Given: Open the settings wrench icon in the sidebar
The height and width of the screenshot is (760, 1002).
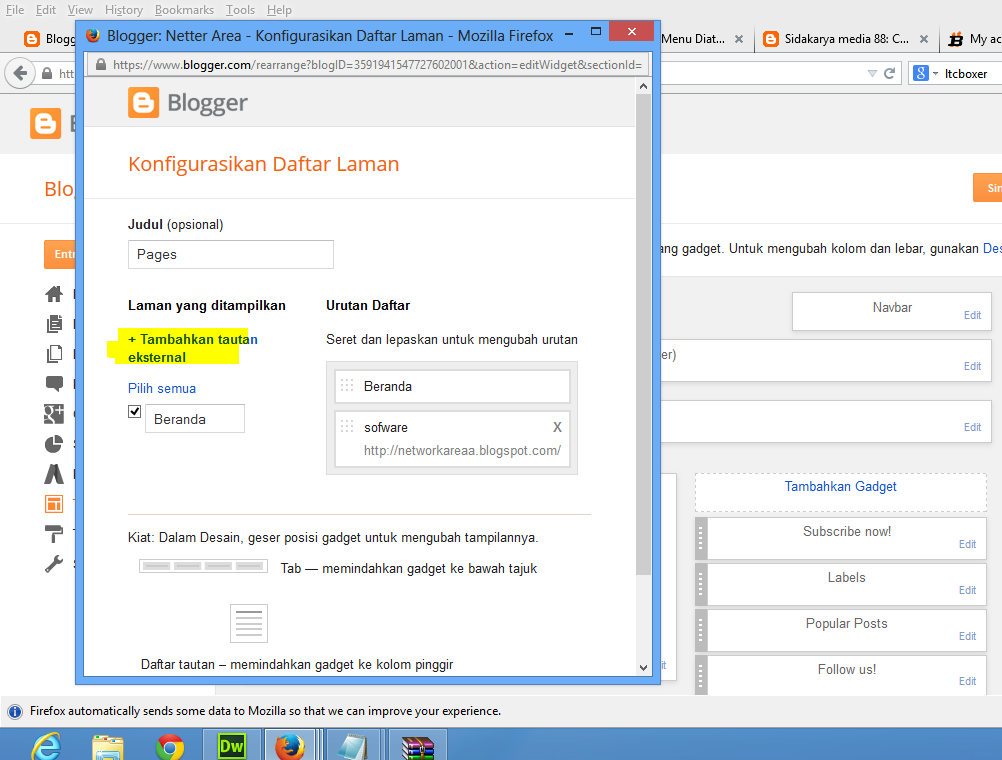Looking at the screenshot, I should (x=54, y=564).
